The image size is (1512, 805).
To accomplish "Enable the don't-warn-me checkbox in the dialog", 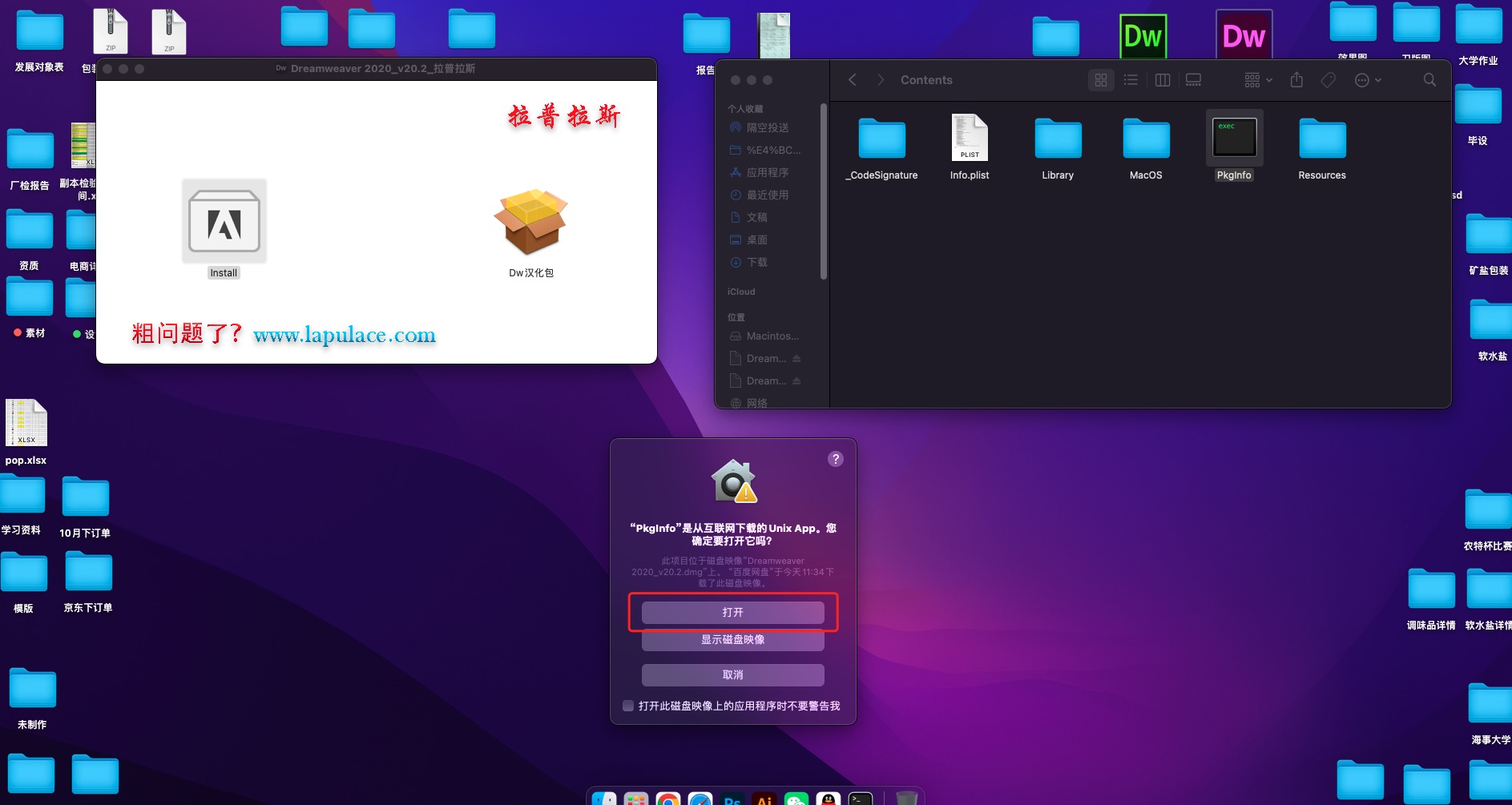I will 628,706.
